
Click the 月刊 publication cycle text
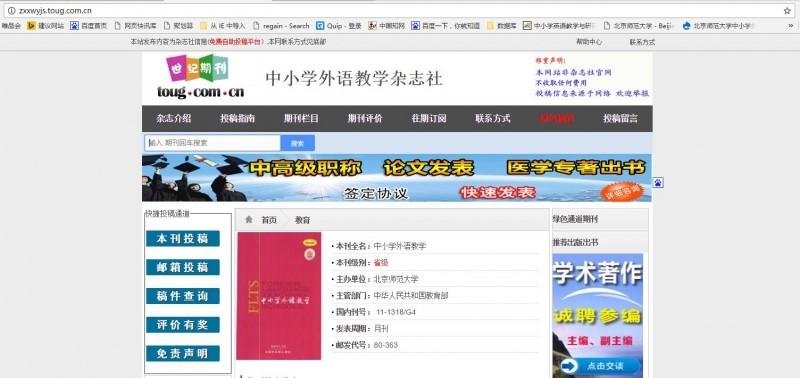point(381,329)
